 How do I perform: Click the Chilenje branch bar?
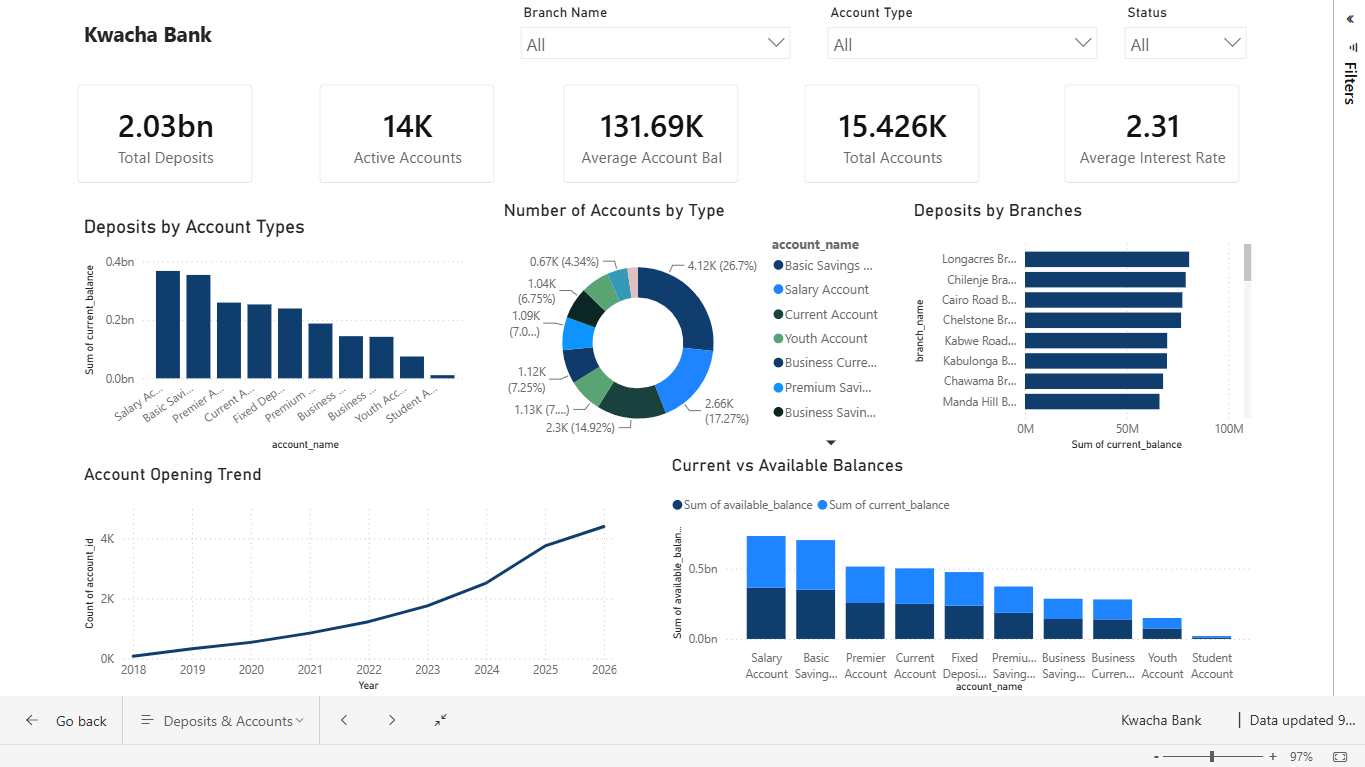point(1105,280)
